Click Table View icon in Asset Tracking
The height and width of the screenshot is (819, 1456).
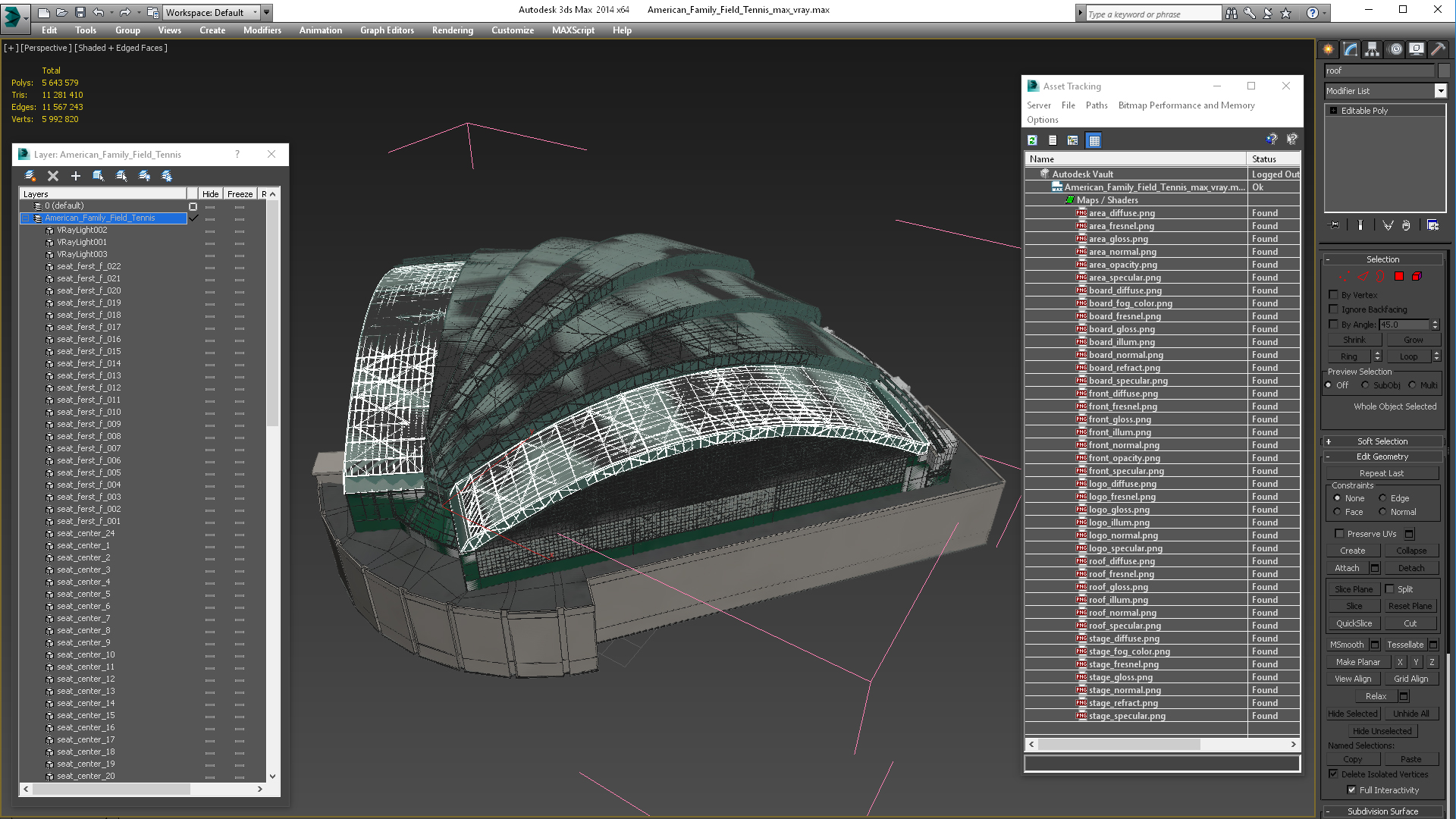click(1094, 140)
